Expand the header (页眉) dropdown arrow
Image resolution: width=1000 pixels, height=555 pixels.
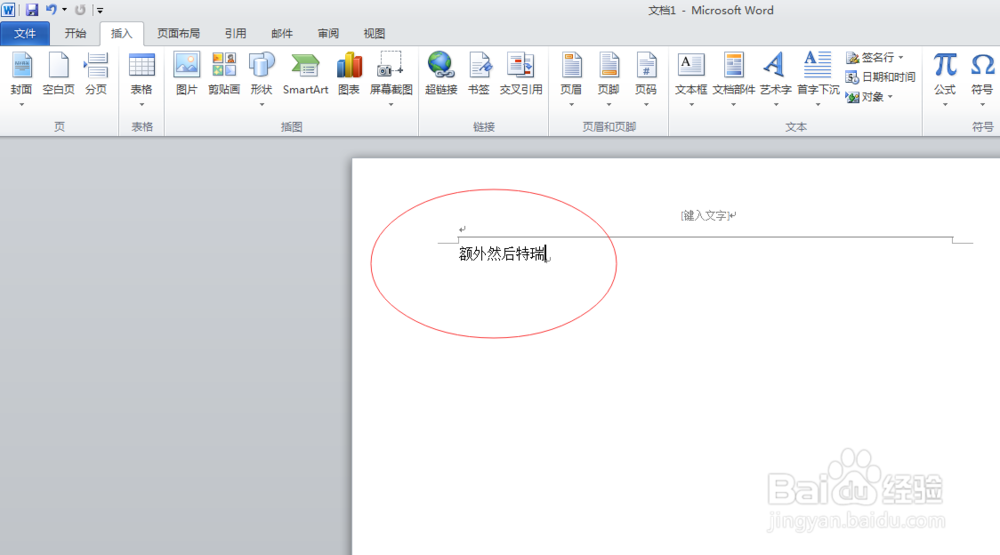pos(571,105)
